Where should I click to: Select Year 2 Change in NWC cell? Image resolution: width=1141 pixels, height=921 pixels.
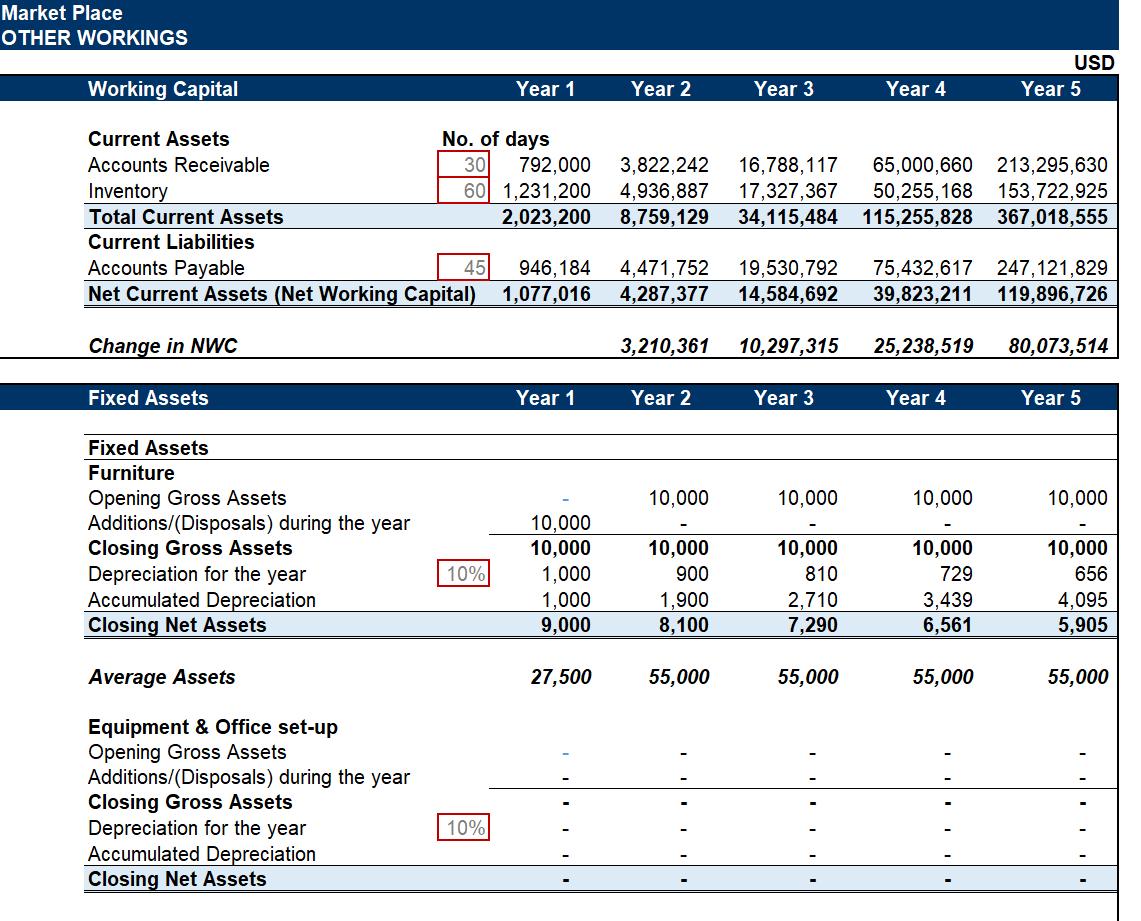[664, 346]
